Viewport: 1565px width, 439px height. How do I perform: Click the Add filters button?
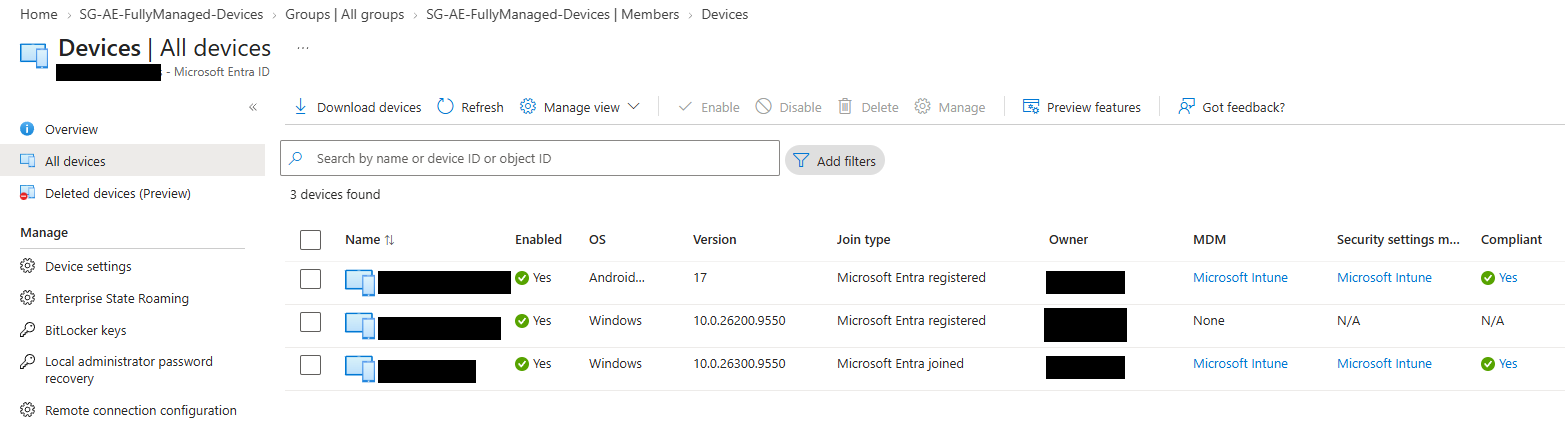(834, 161)
